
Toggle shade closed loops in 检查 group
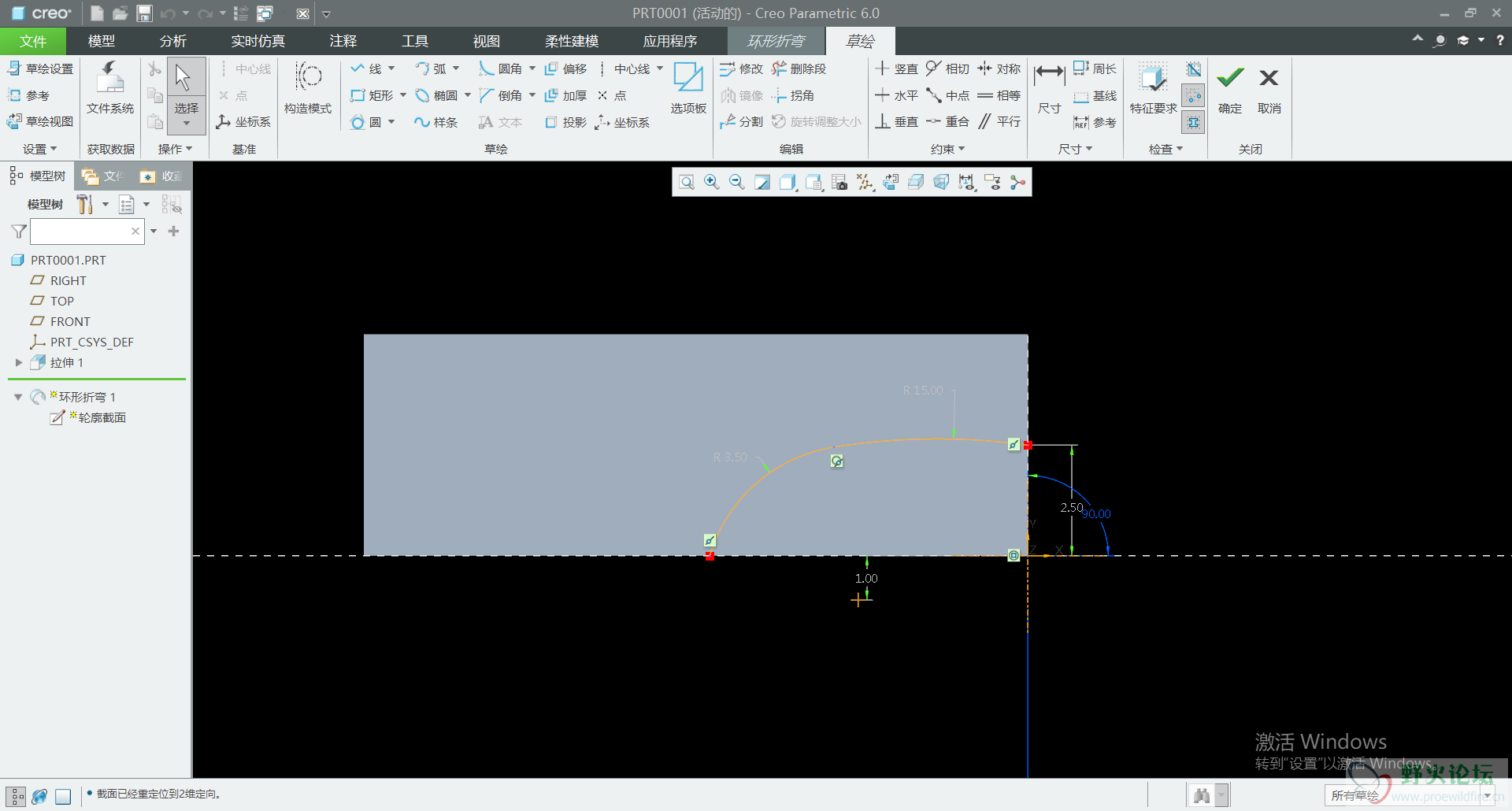(1193, 122)
